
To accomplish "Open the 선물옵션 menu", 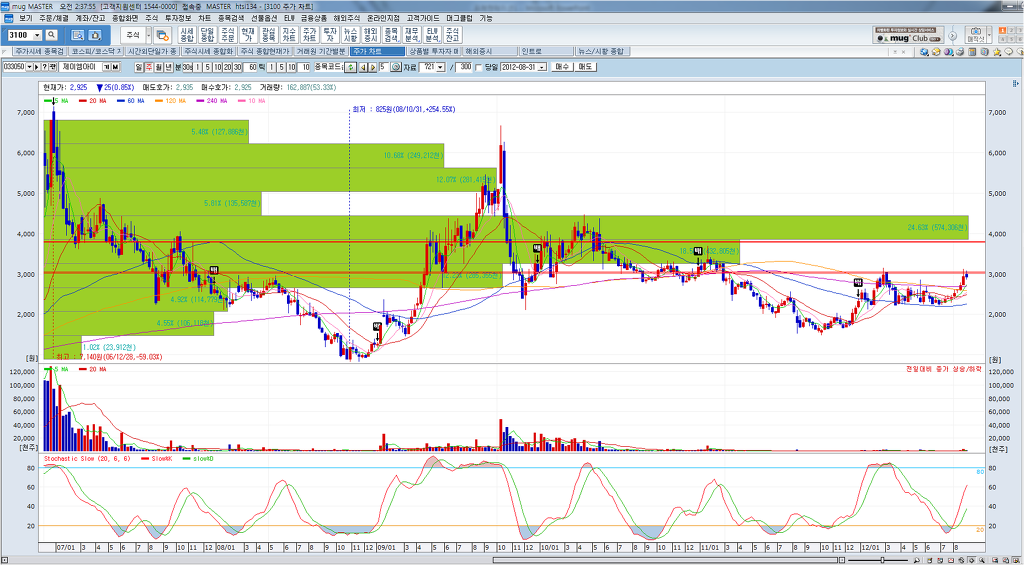I will [265, 18].
